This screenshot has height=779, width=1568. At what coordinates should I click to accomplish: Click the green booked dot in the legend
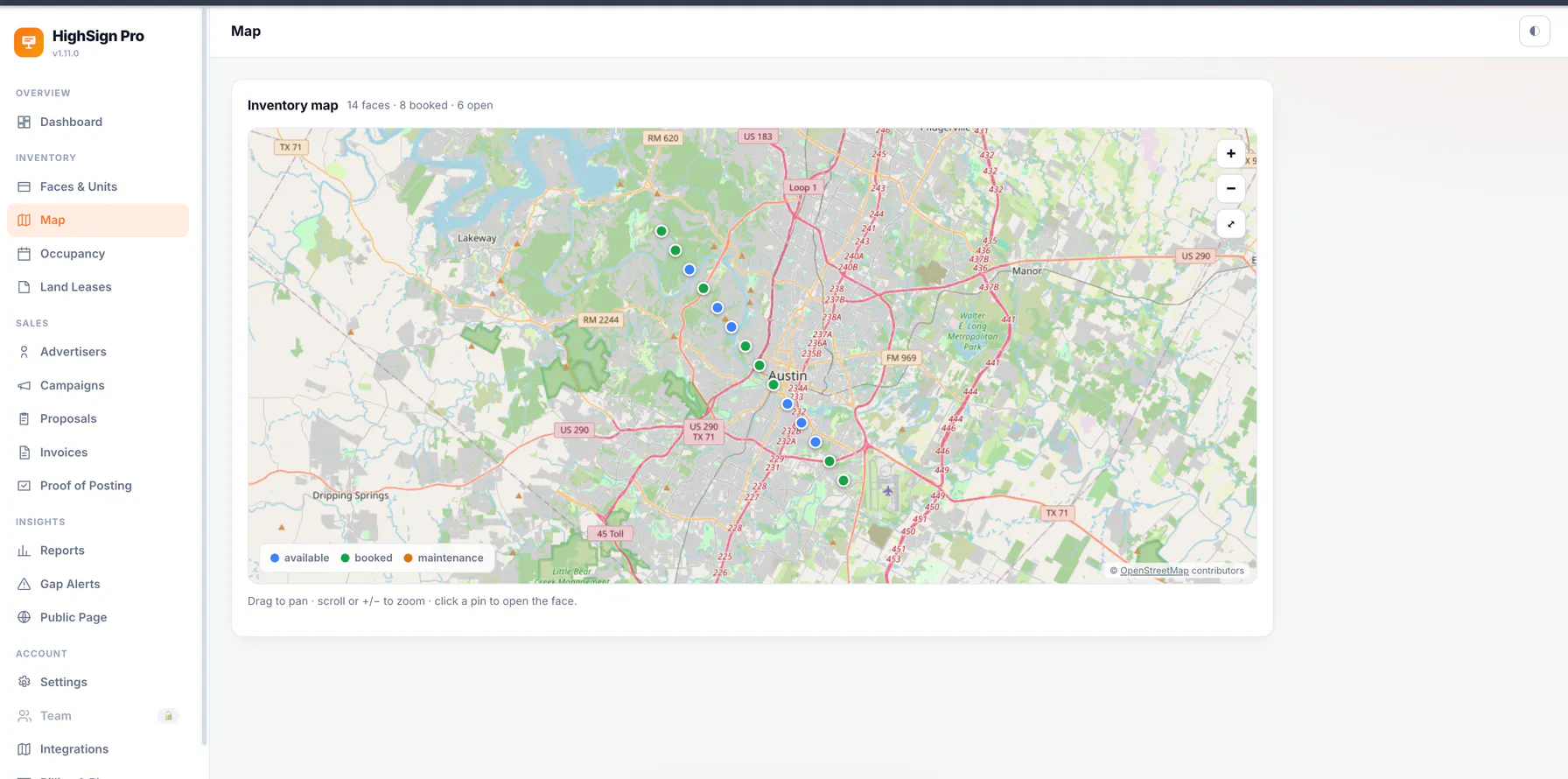tap(345, 558)
